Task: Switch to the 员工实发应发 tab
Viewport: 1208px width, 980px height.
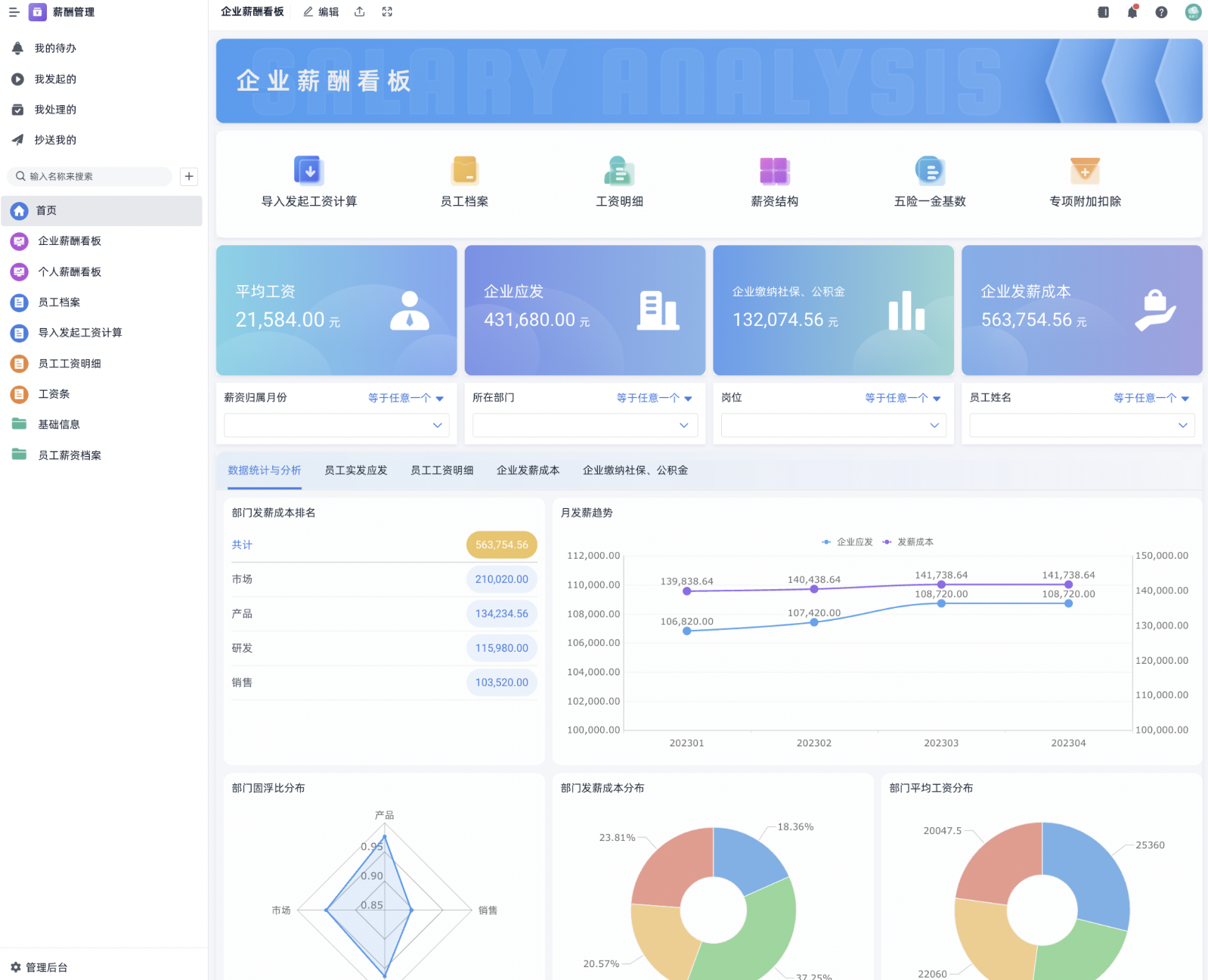Action: pyautogui.click(x=356, y=470)
